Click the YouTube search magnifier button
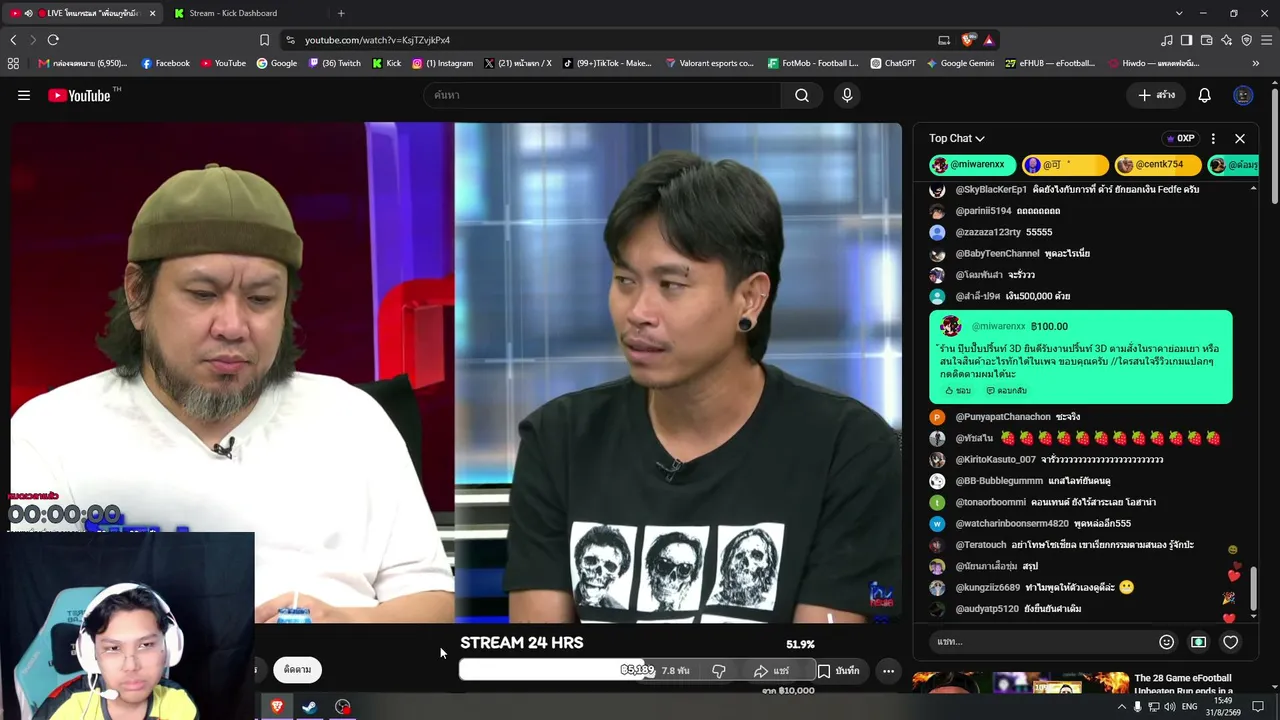1280x720 pixels. [x=802, y=95]
